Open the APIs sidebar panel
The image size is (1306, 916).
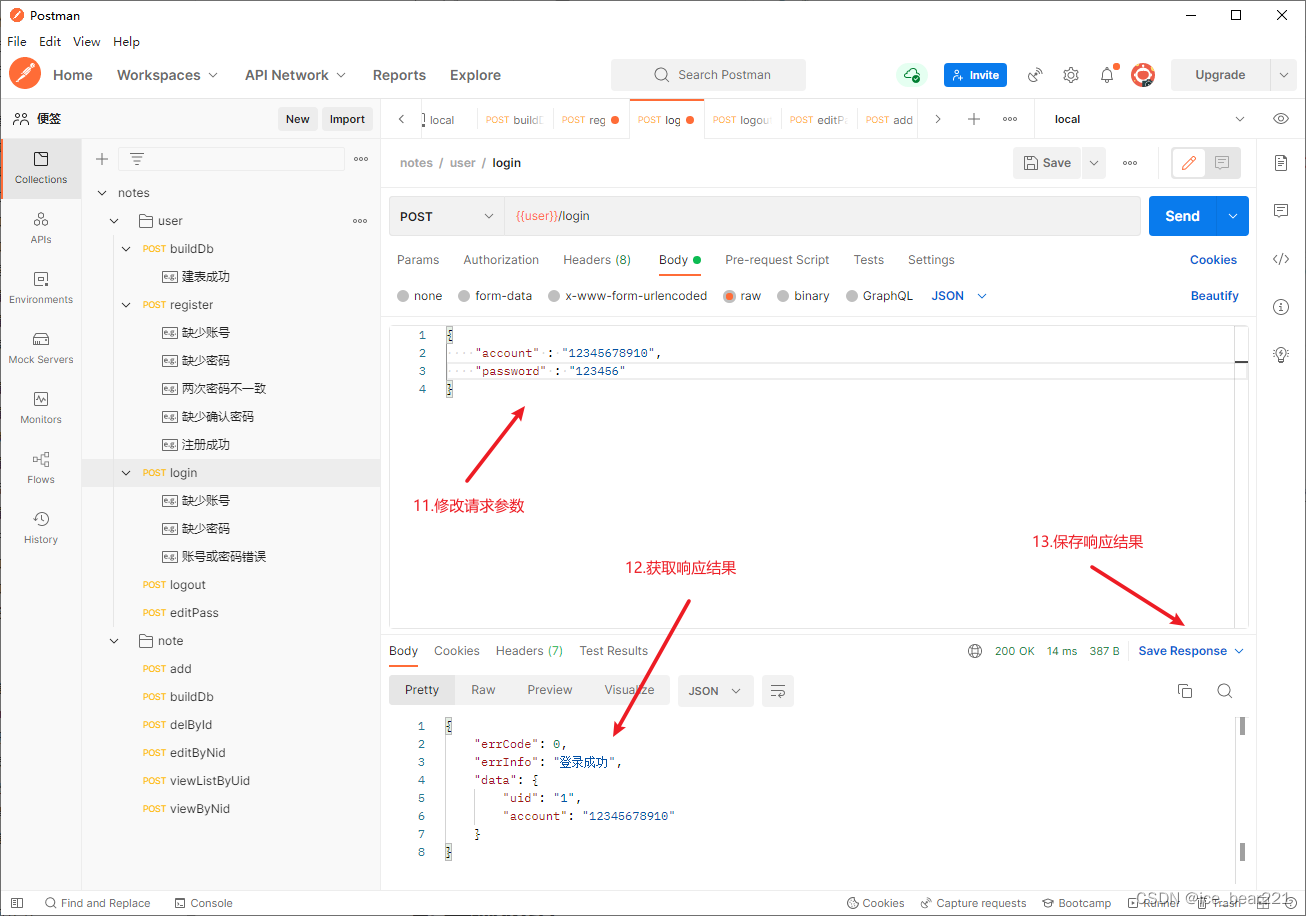[41, 228]
